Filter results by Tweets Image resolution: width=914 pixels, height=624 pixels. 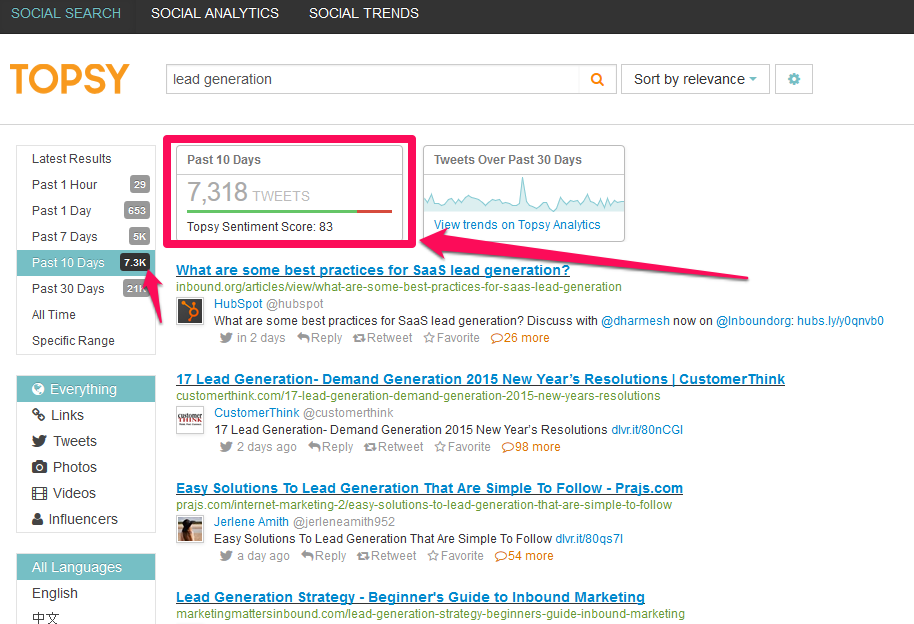pos(86,441)
